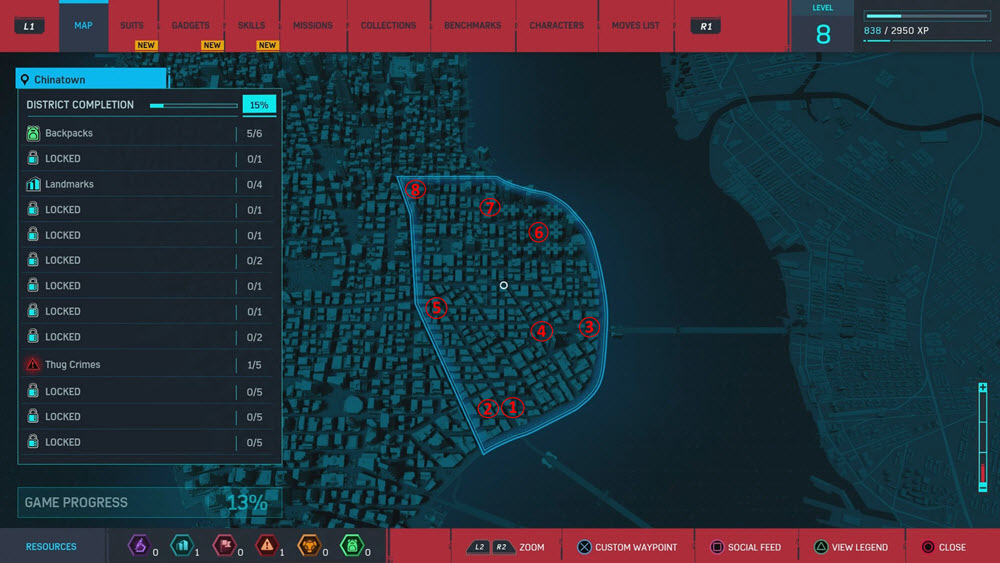Click the orange challenge token resource icon
This screenshot has height=563, width=1000.
pyautogui.click(x=309, y=546)
